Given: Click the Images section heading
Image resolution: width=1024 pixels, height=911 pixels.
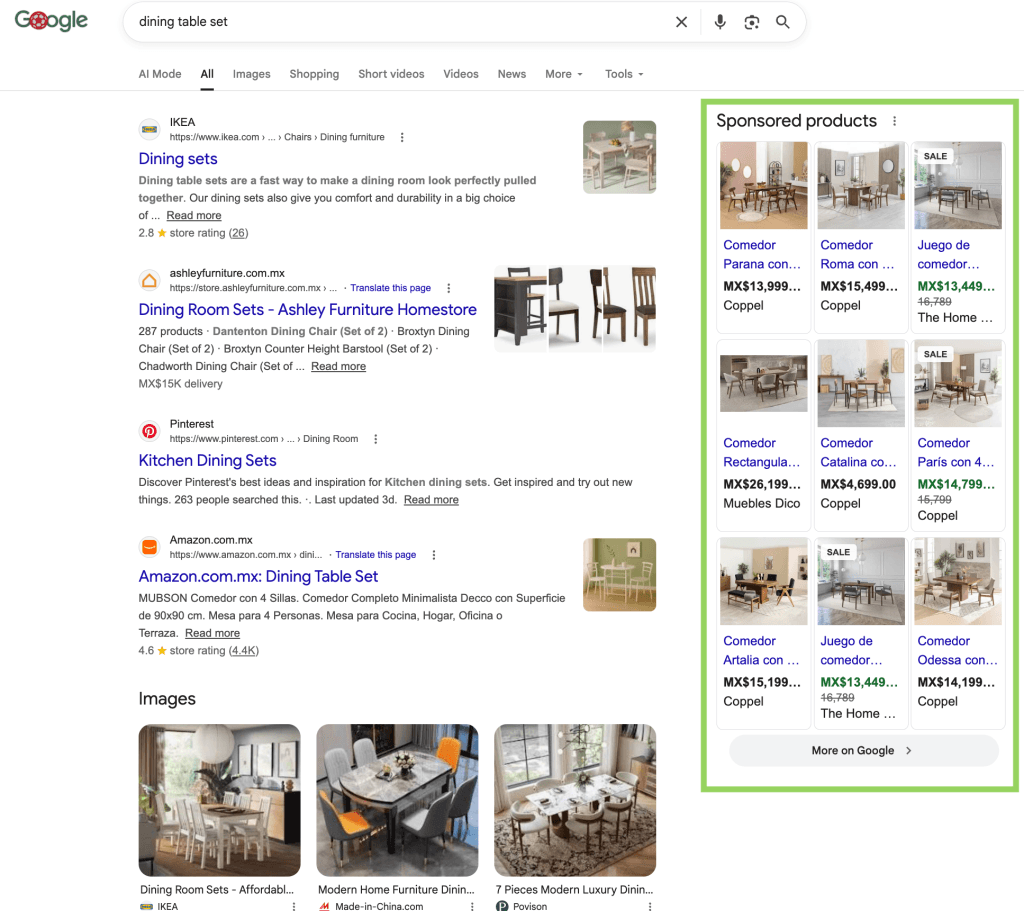Looking at the screenshot, I should tap(167, 699).
